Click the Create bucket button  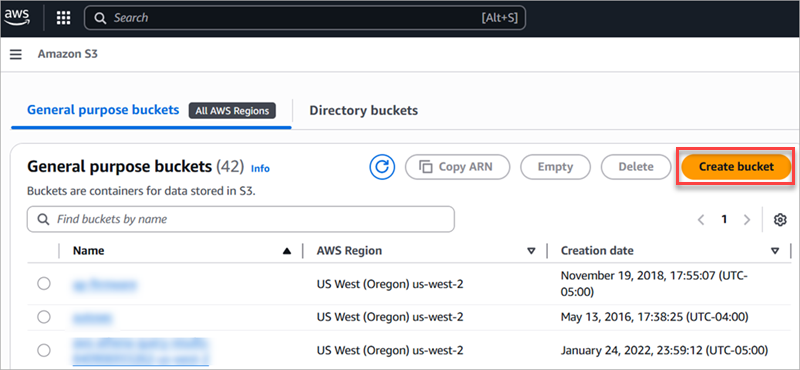[736, 167]
